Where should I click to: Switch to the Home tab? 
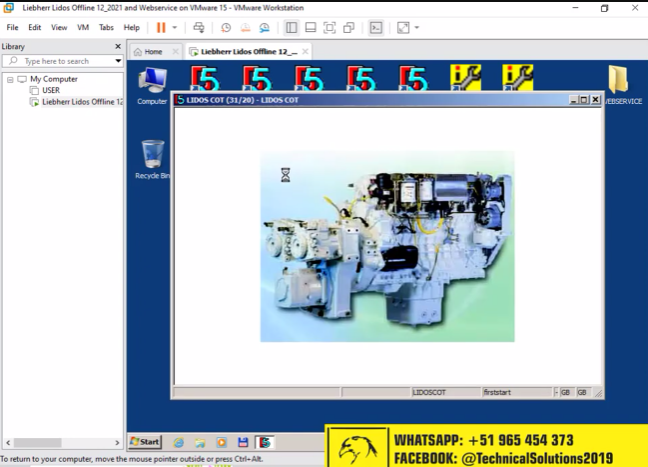(x=148, y=51)
